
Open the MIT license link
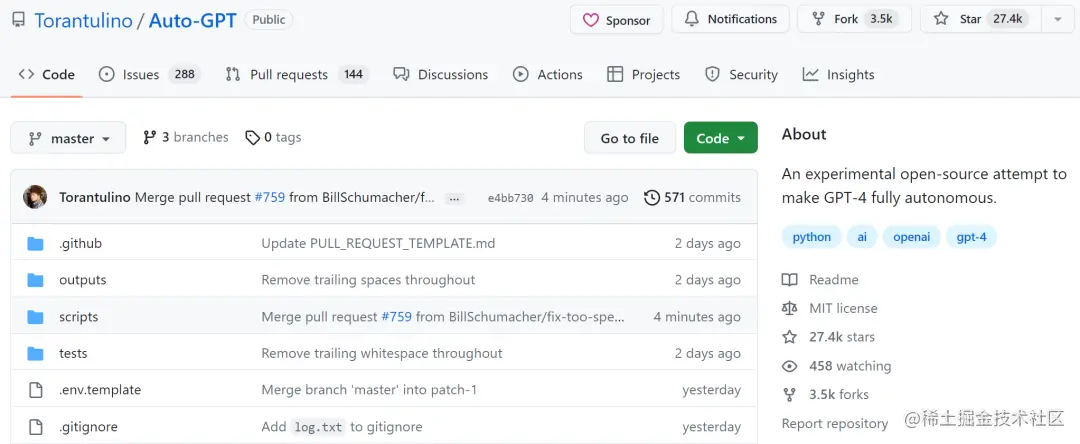coord(831,308)
